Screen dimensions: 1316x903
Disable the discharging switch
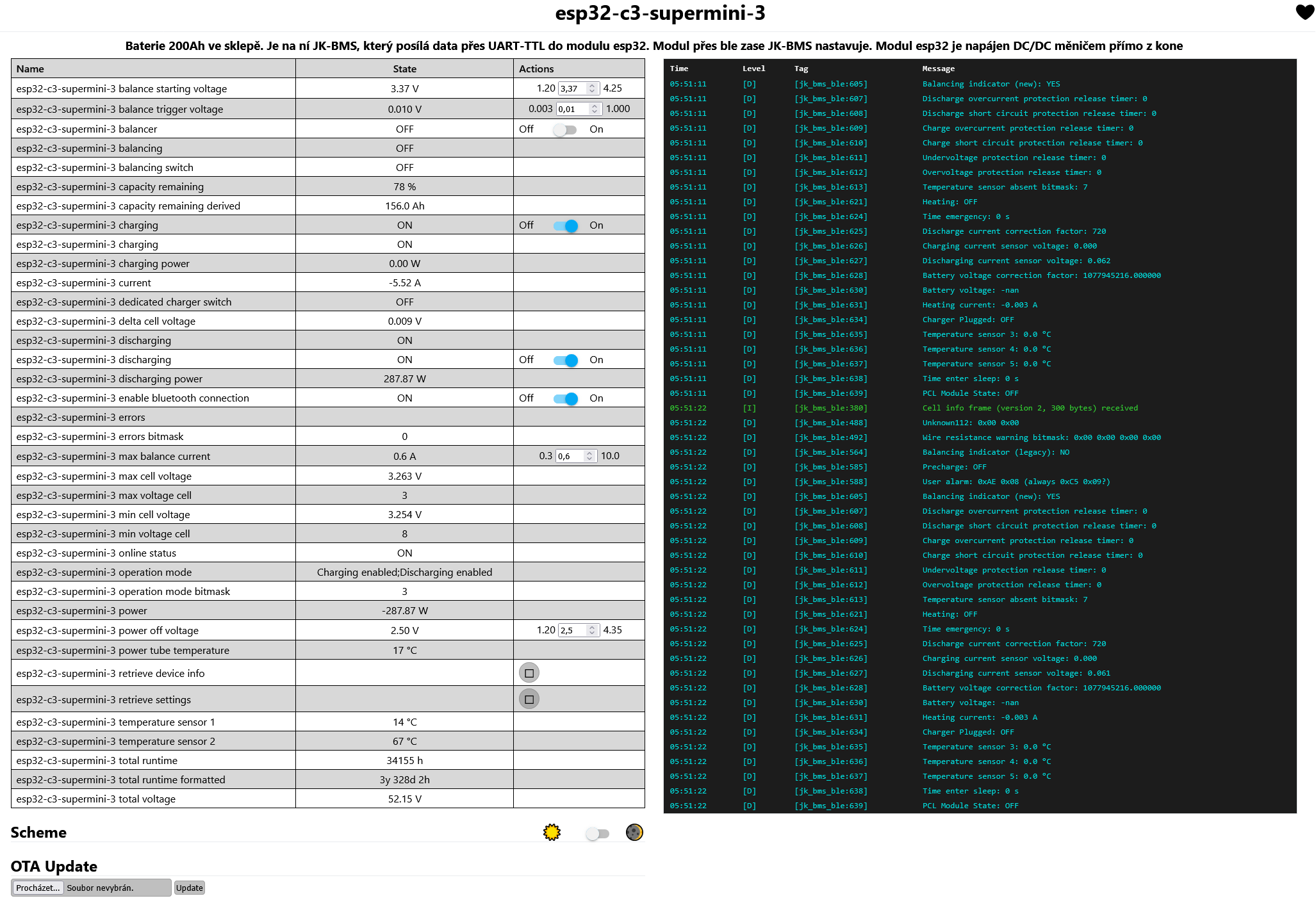[x=566, y=360]
